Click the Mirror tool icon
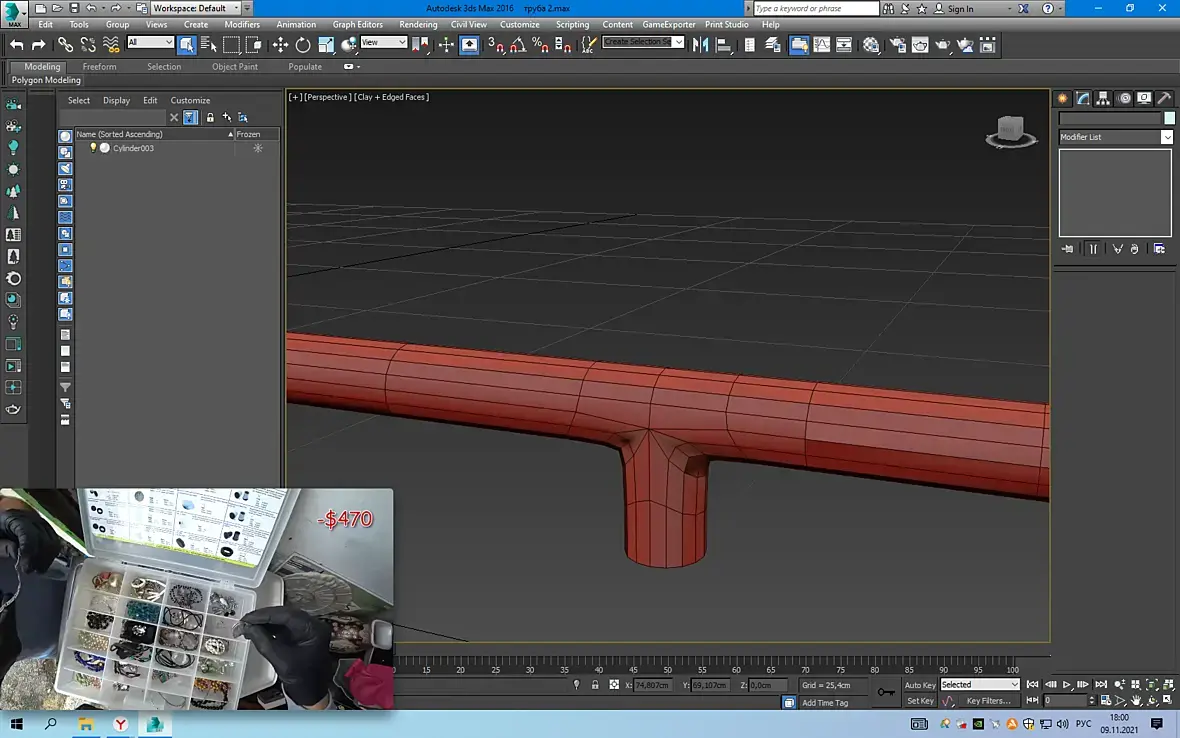 (700, 45)
